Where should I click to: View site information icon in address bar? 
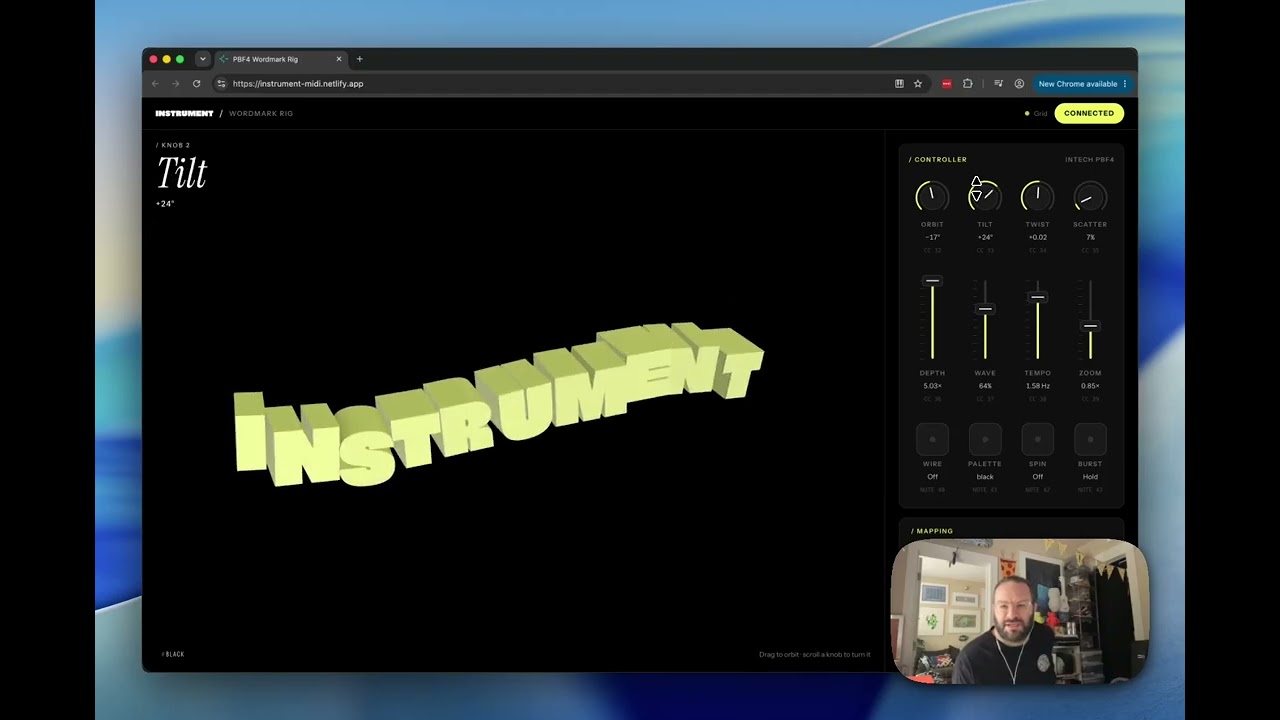tap(221, 84)
